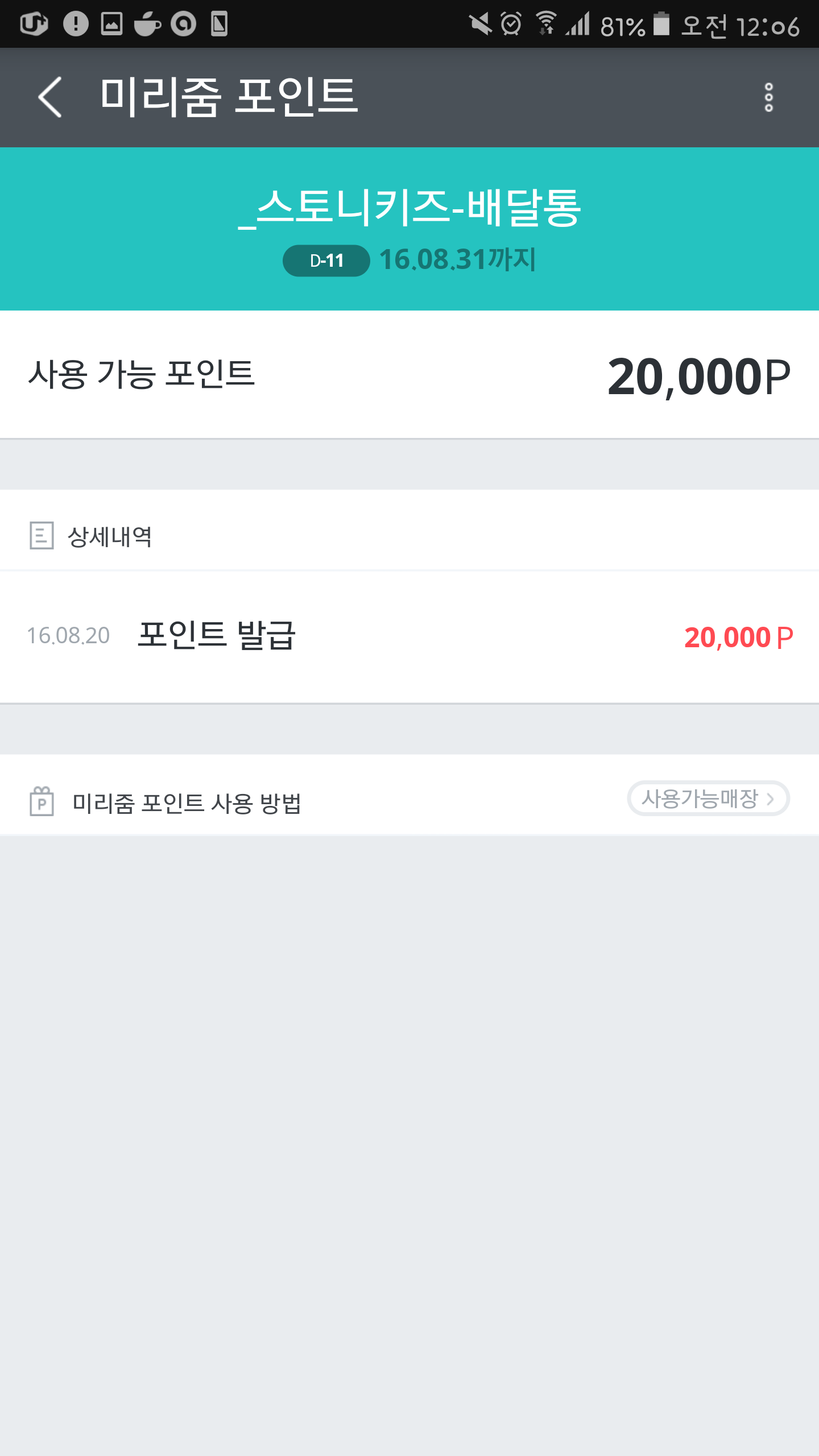Tap the 미리줌 포인트 page title
819x1456 pixels.
pyautogui.click(x=229, y=97)
